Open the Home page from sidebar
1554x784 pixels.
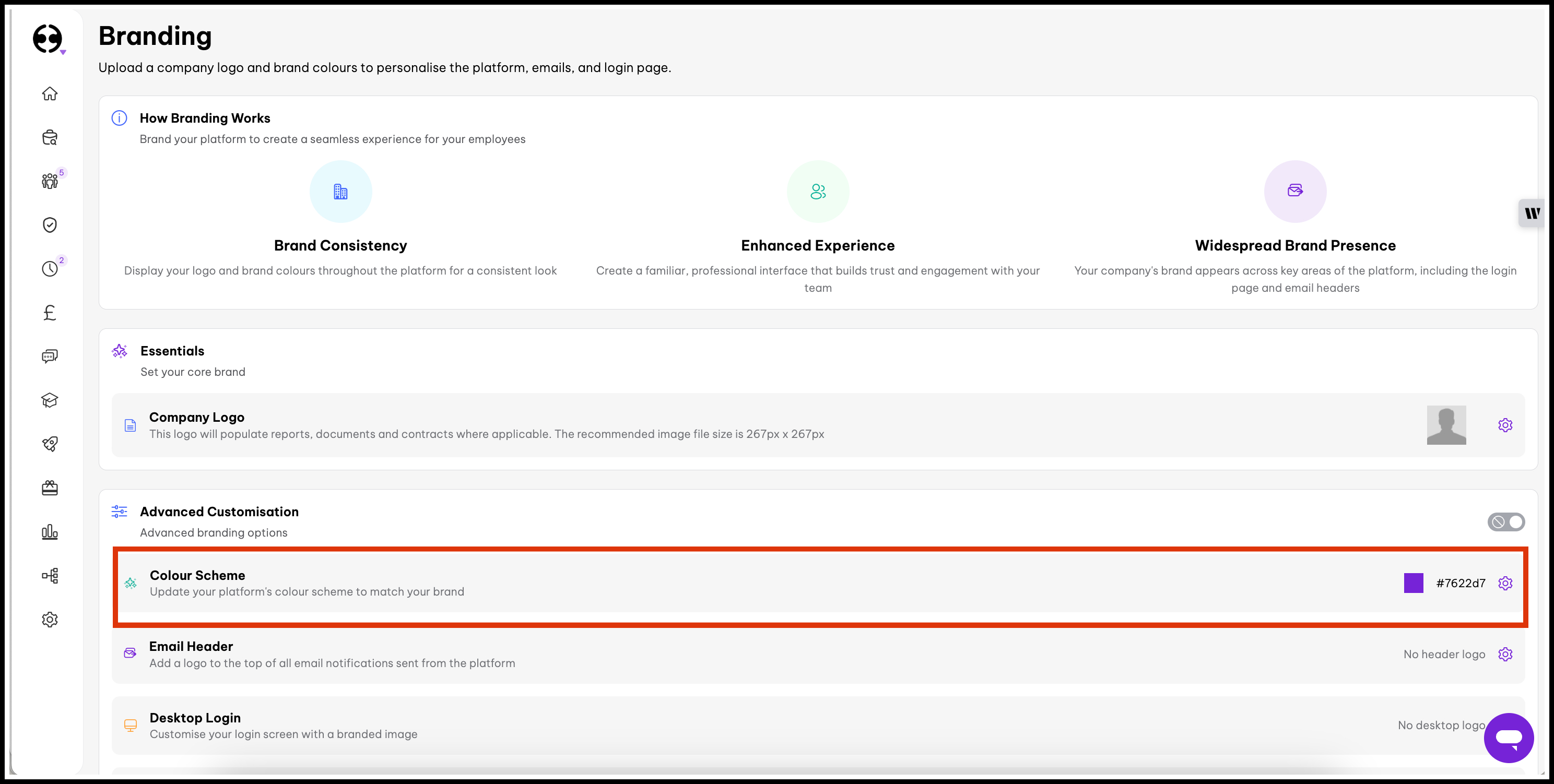coord(50,93)
